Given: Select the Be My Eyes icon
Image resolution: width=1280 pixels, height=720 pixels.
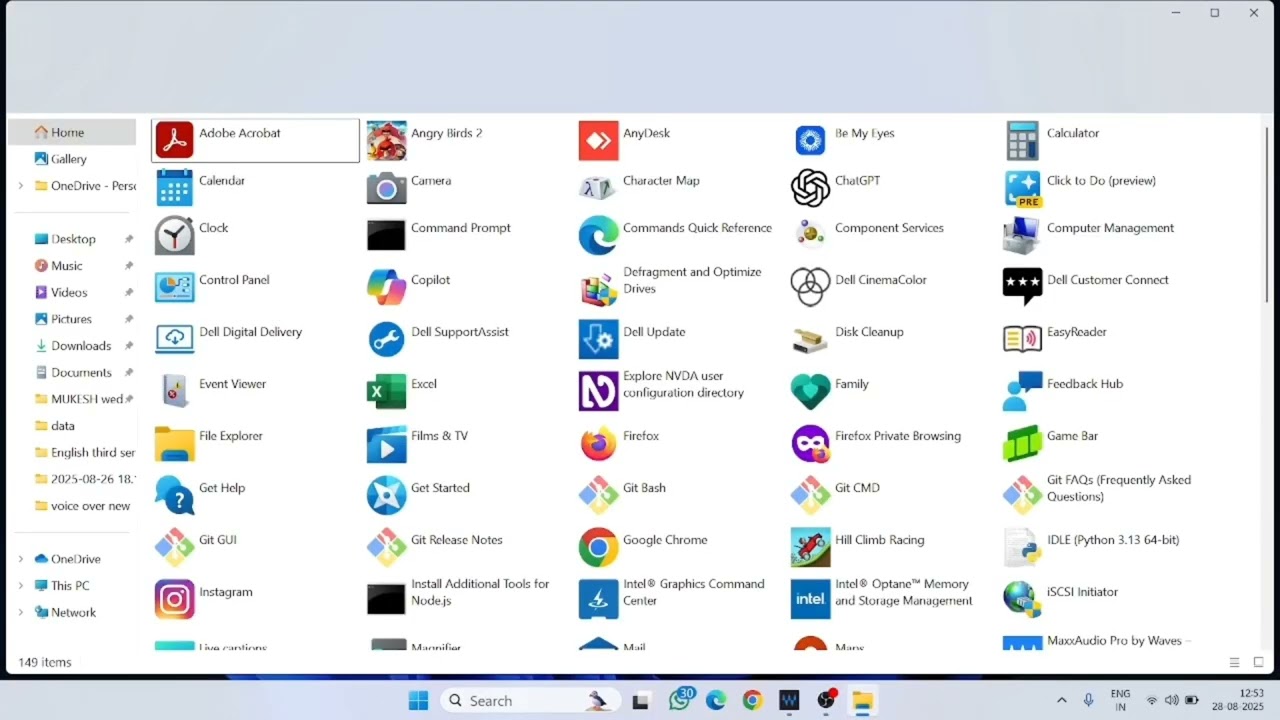Looking at the screenshot, I should pos(810,140).
